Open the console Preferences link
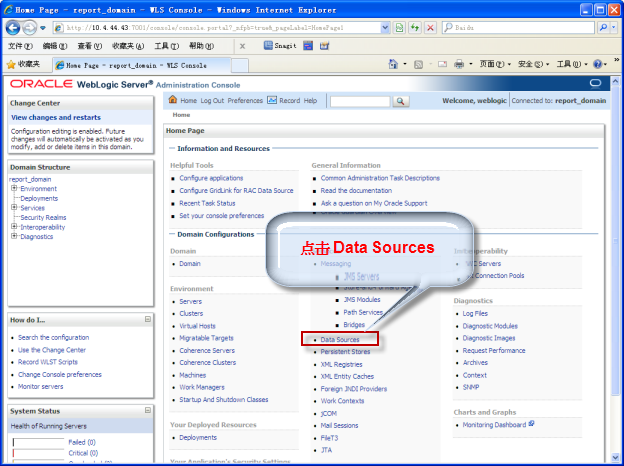The image size is (624, 466). pos(245,101)
